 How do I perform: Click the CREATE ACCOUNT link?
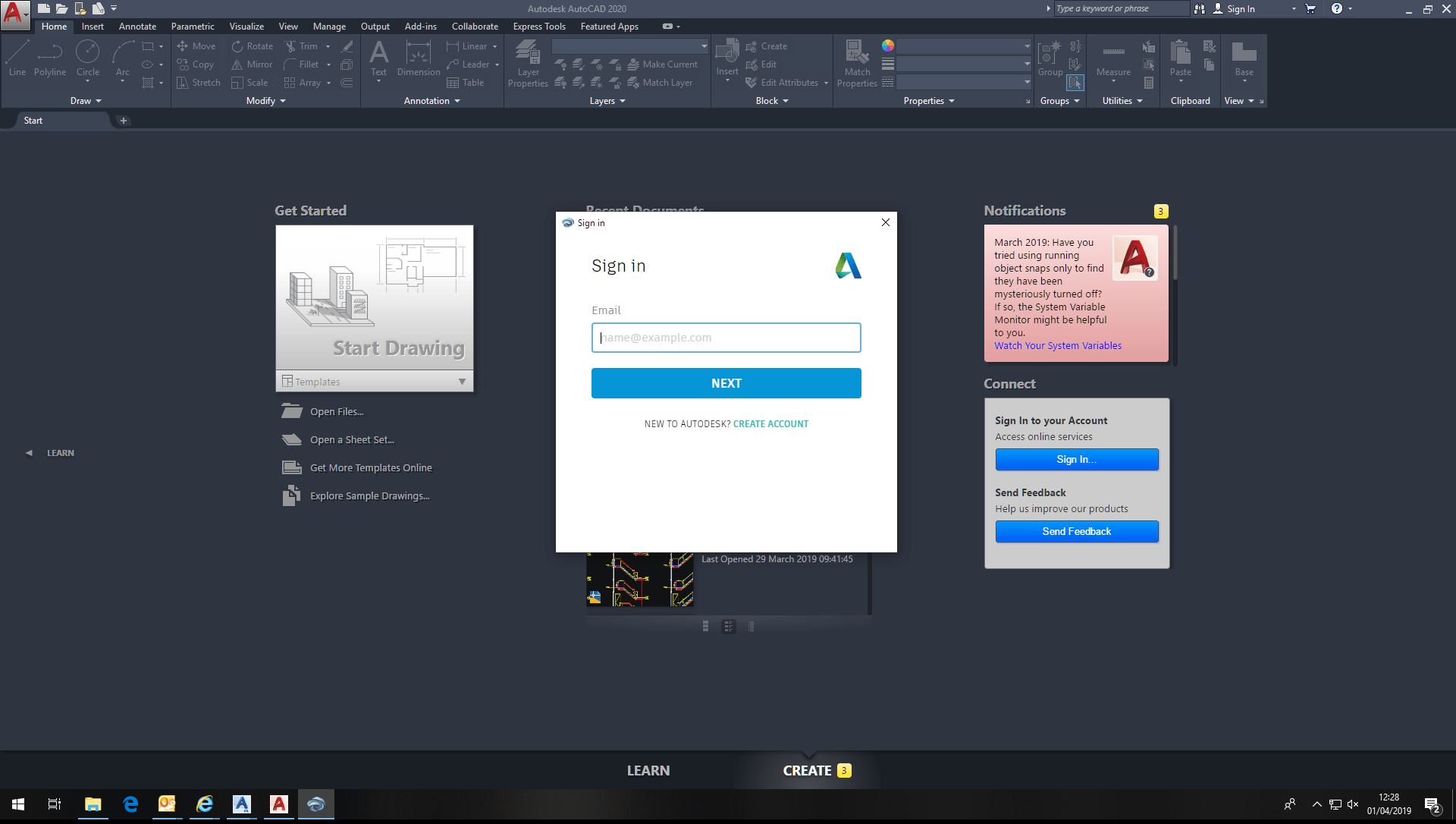[x=770, y=424]
